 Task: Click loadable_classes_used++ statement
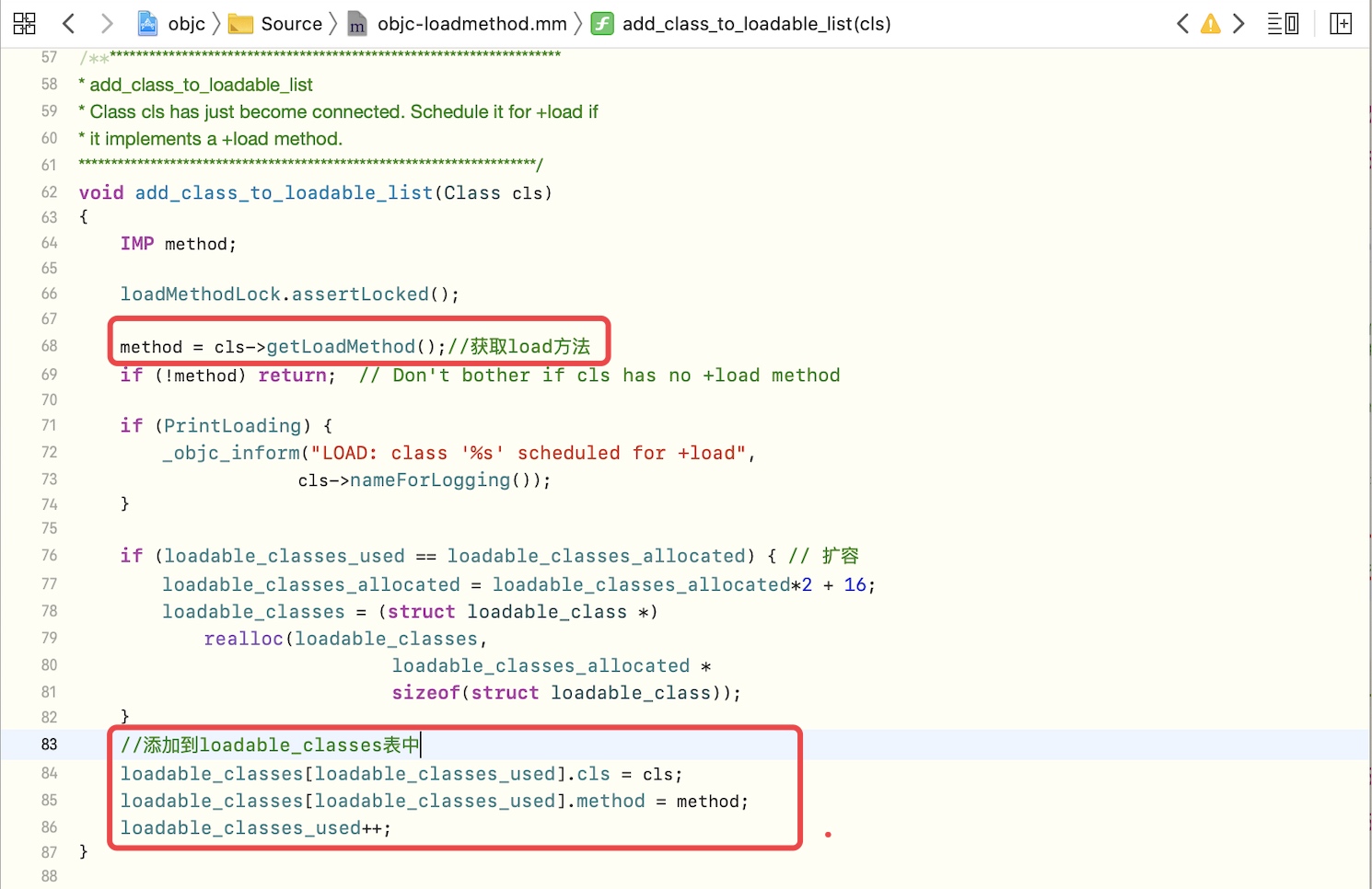click(x=255, y=828)
